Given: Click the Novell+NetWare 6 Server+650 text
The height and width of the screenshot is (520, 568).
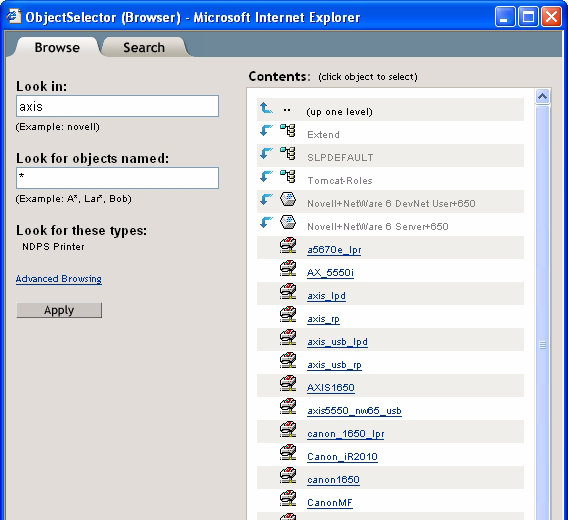Looking at the screenshot, I should (378, 226).
